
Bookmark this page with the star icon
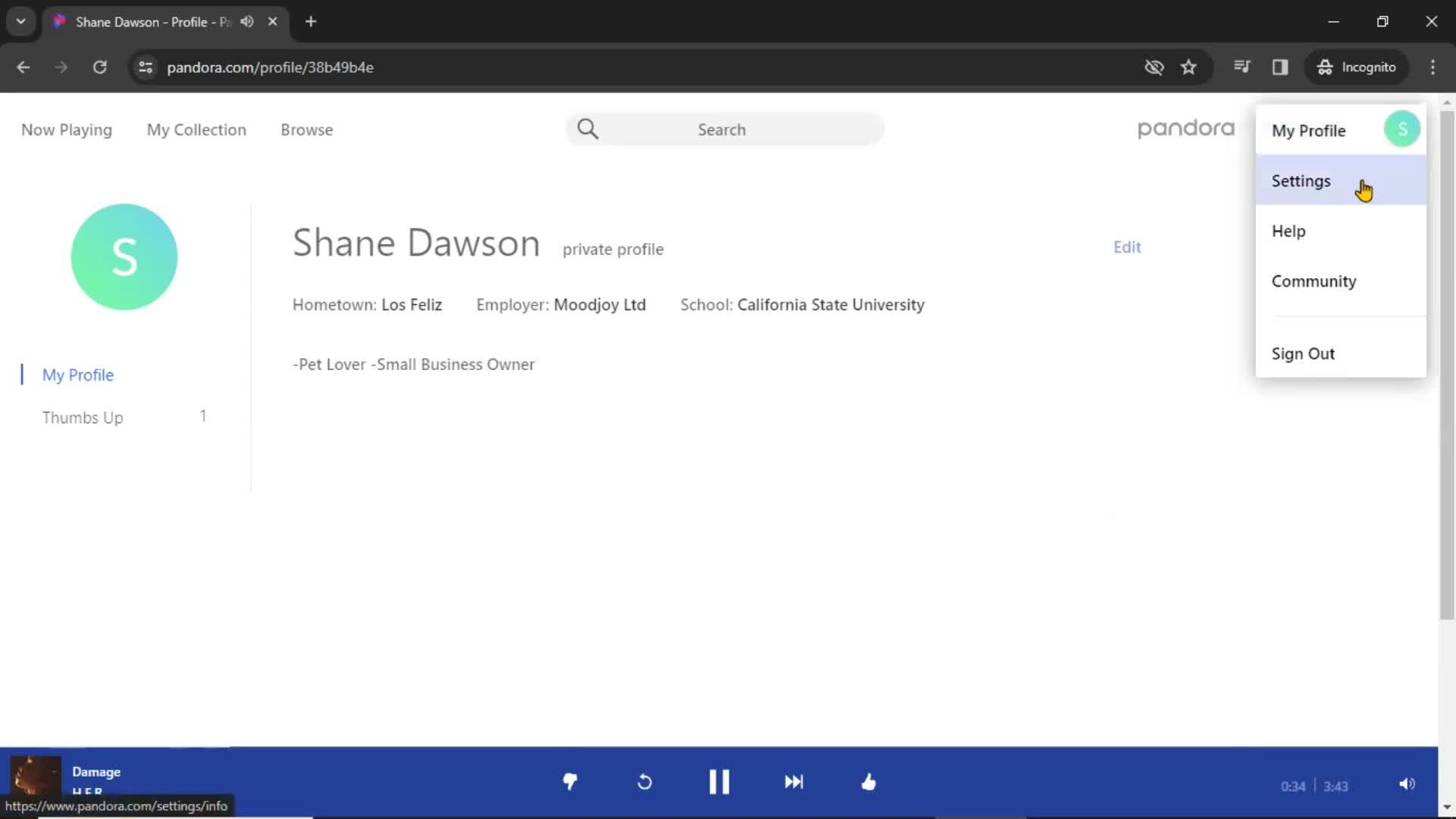[x=1188, y=67]
